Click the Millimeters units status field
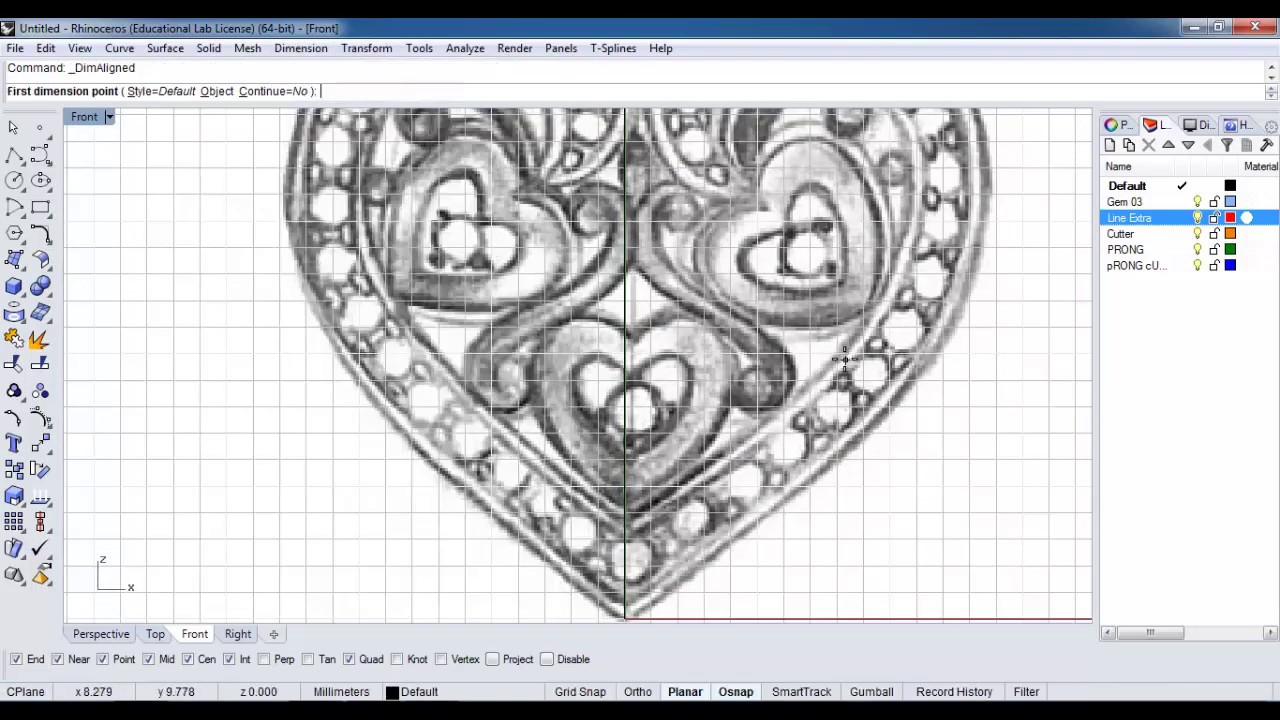 (x=341, y=692)
